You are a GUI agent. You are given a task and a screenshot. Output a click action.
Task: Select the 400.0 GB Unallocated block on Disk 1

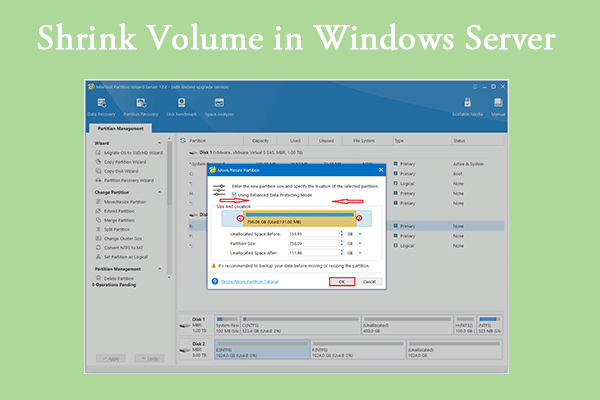tap(407, 325)
